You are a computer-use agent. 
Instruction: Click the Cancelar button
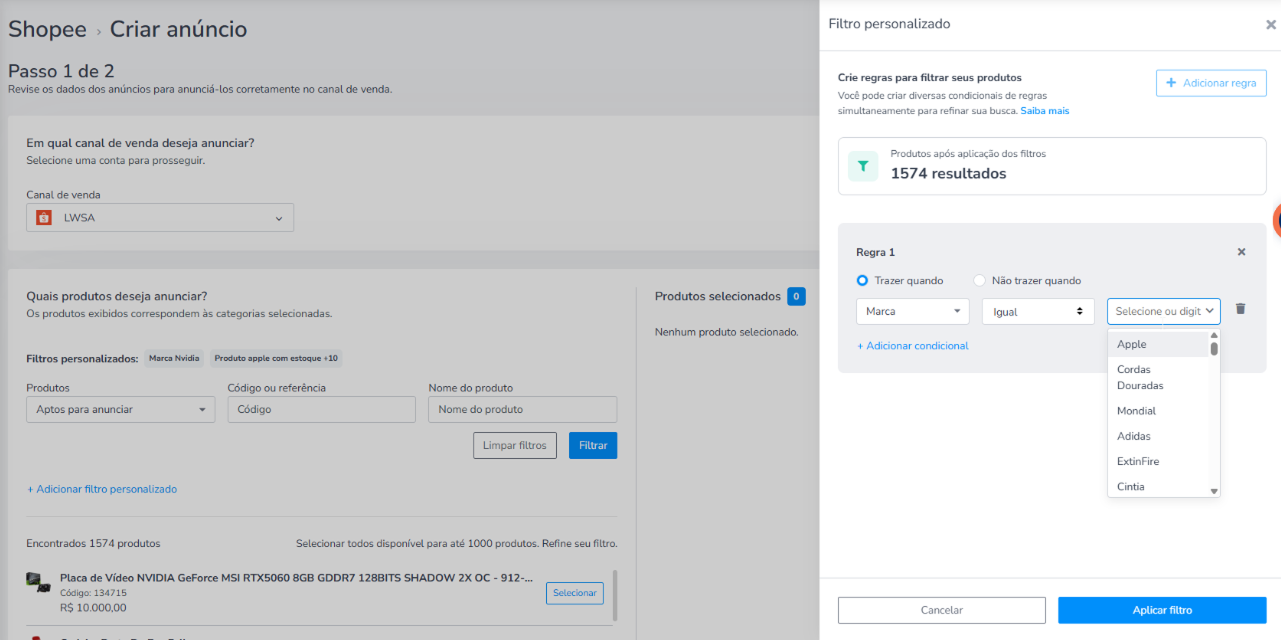point(941,610)
